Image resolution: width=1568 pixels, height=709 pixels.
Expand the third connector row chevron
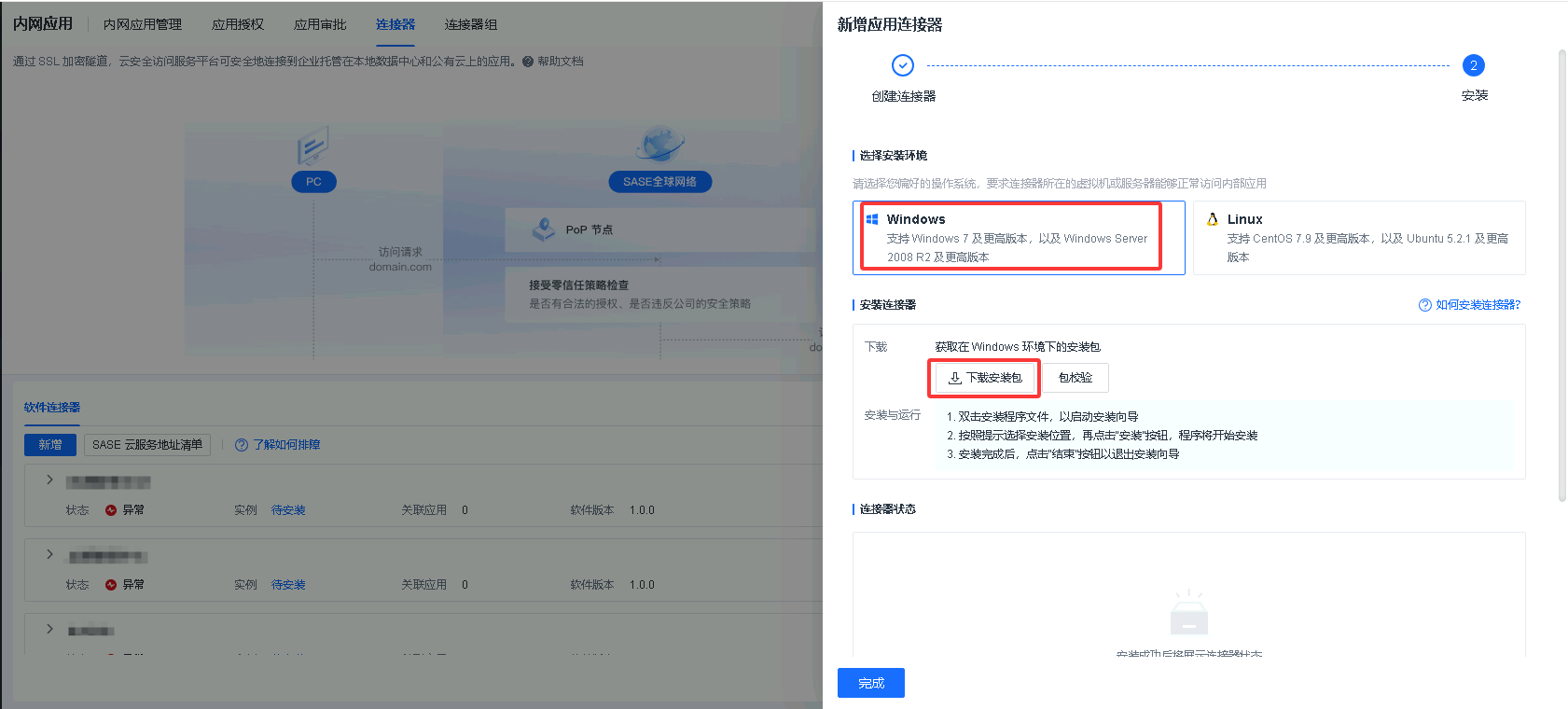pos(49,629)
